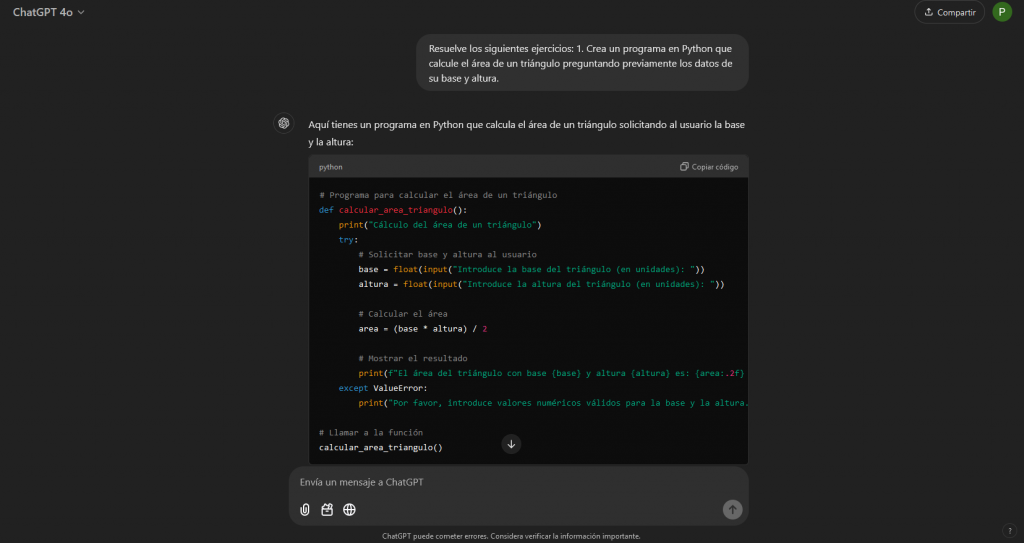Click the disclaimer 'ChatGPT puede cometer errores'

(511, 536)
